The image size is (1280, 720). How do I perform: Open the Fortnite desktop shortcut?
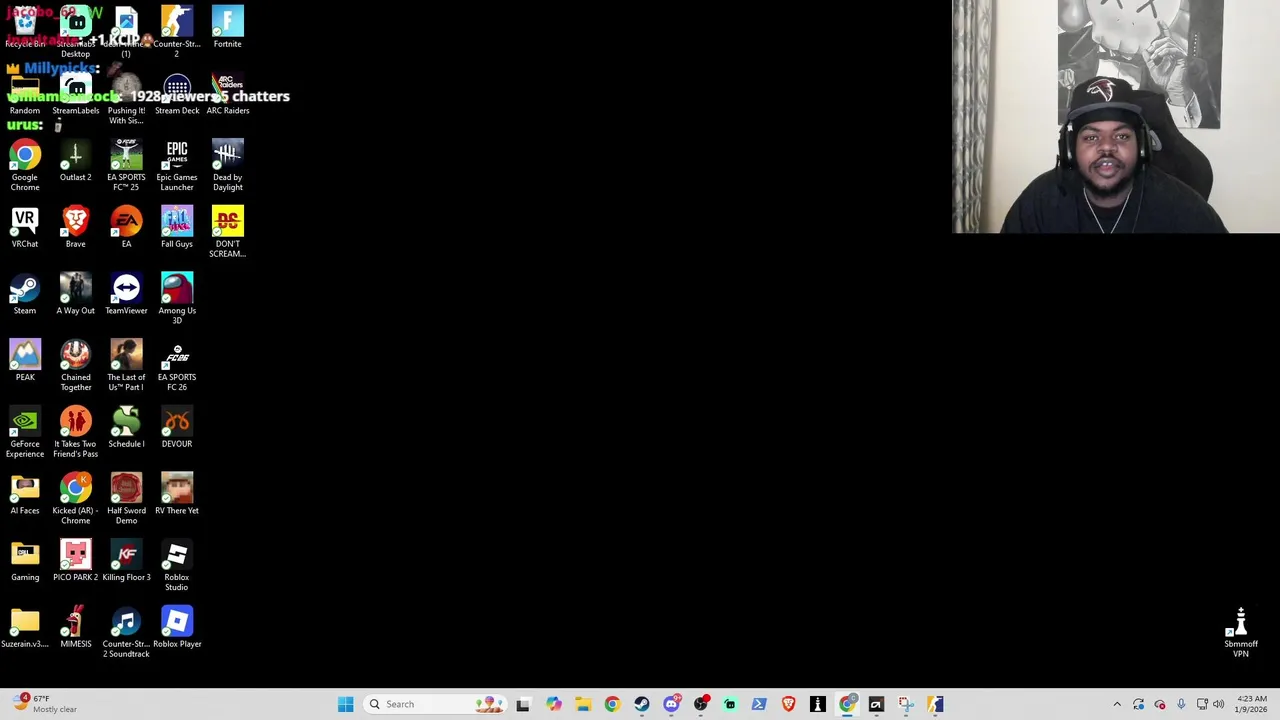click(227, 28)
